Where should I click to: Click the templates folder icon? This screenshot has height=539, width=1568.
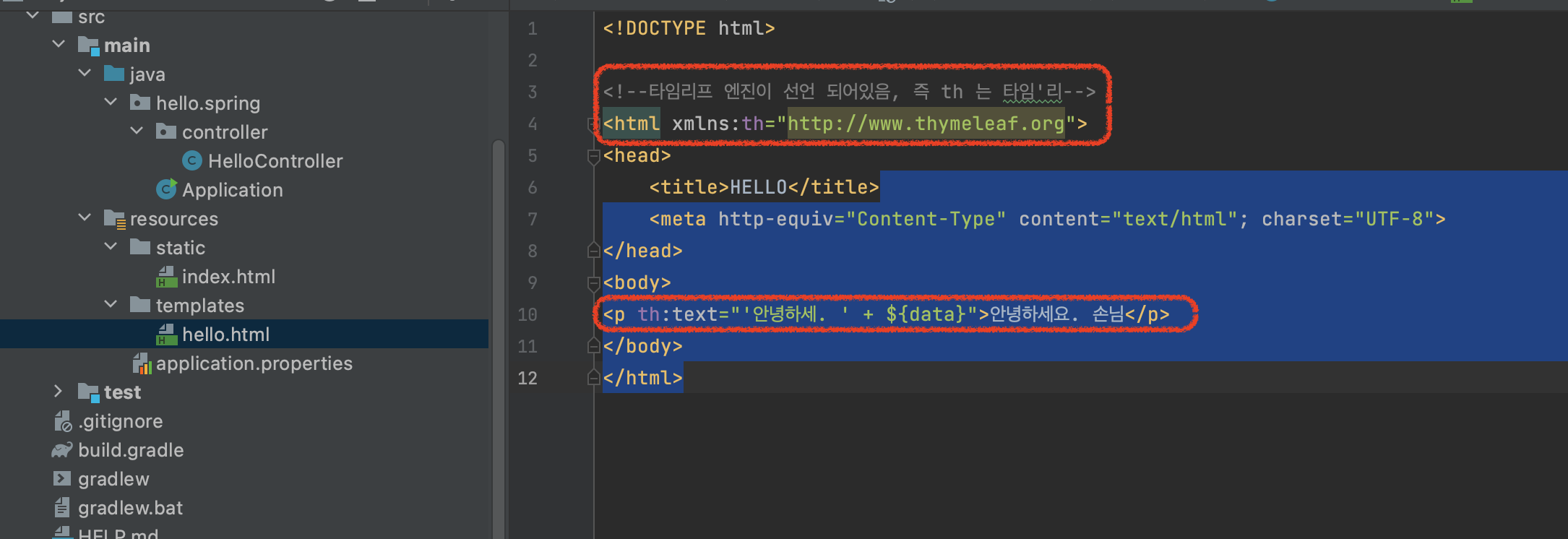click(140, 305)
